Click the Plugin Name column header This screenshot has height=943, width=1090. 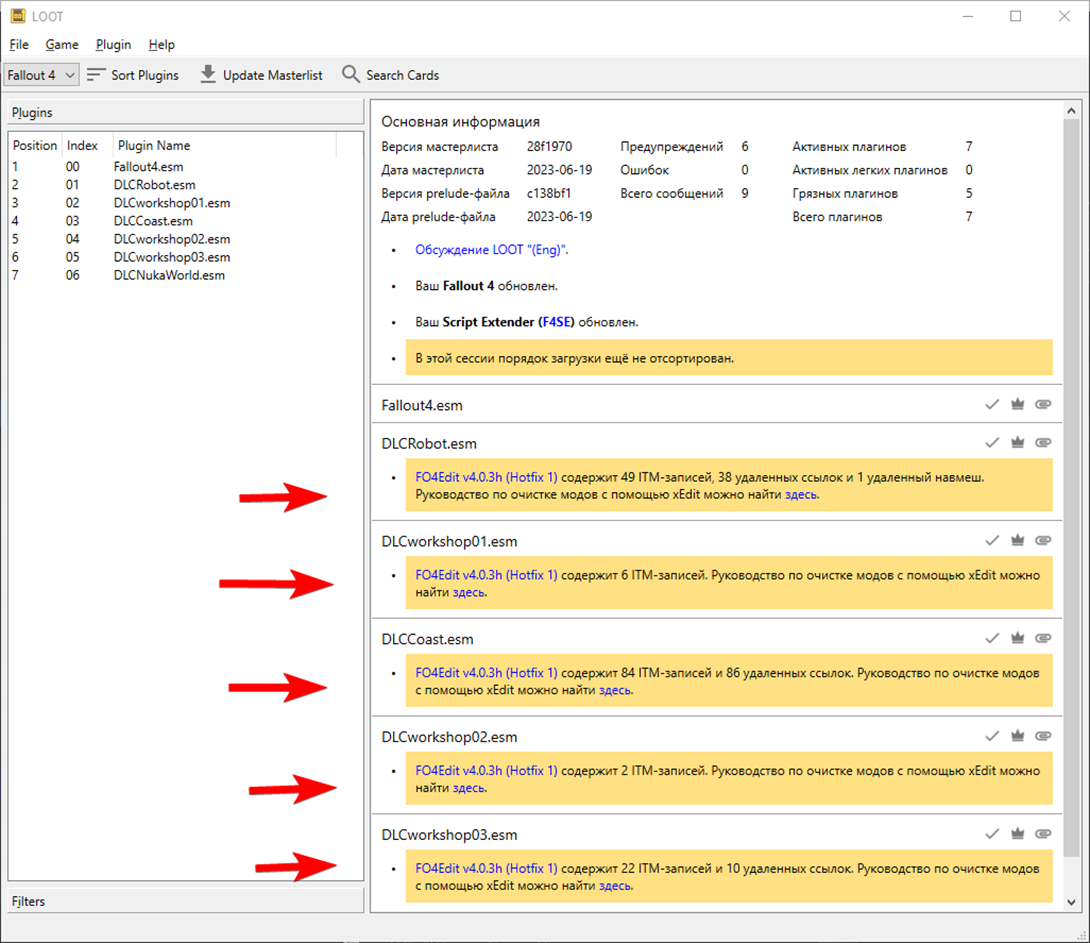pos(225,145)
